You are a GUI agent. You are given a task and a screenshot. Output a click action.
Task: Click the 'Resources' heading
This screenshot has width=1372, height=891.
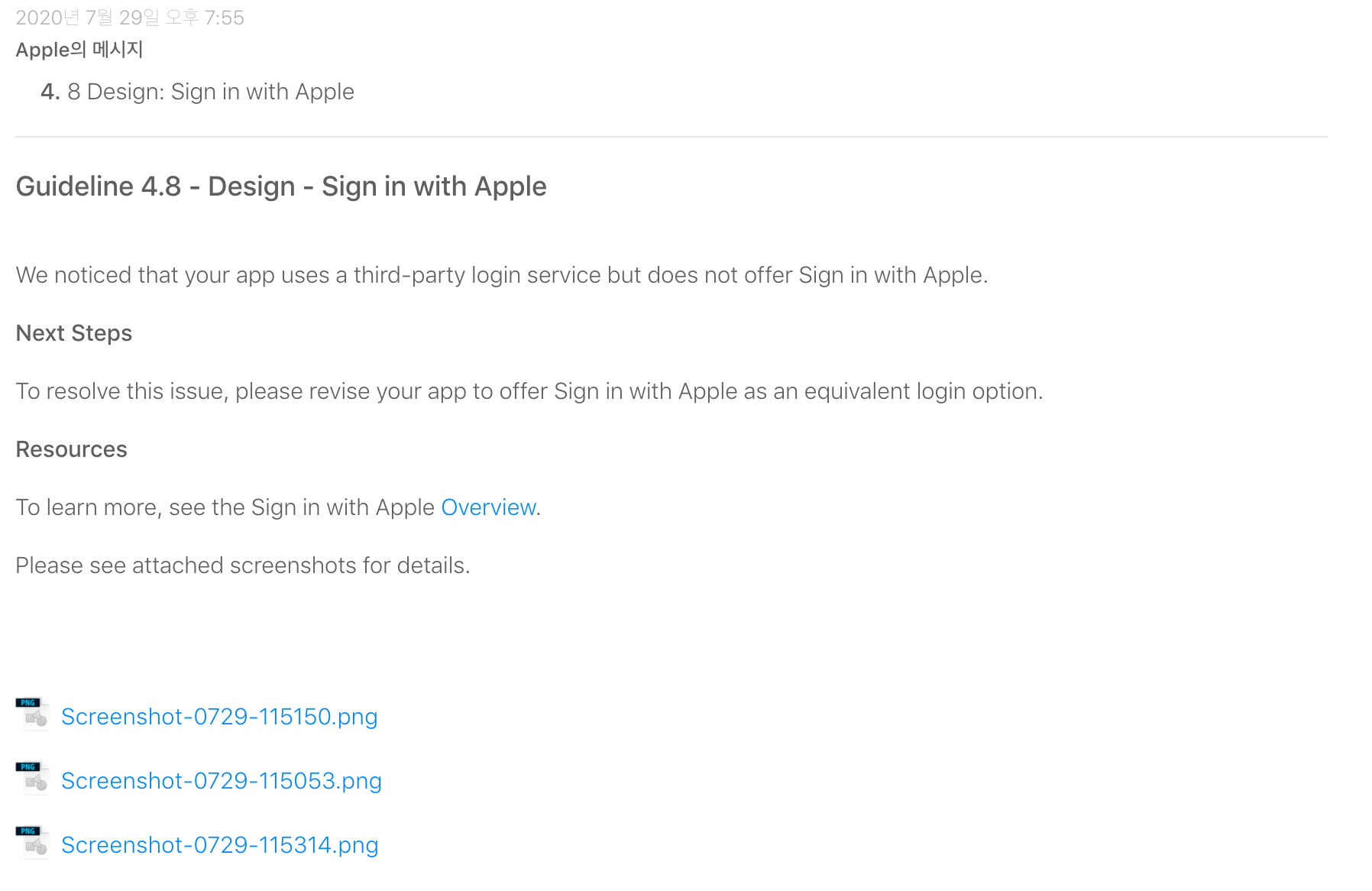(x=71, y=449)
